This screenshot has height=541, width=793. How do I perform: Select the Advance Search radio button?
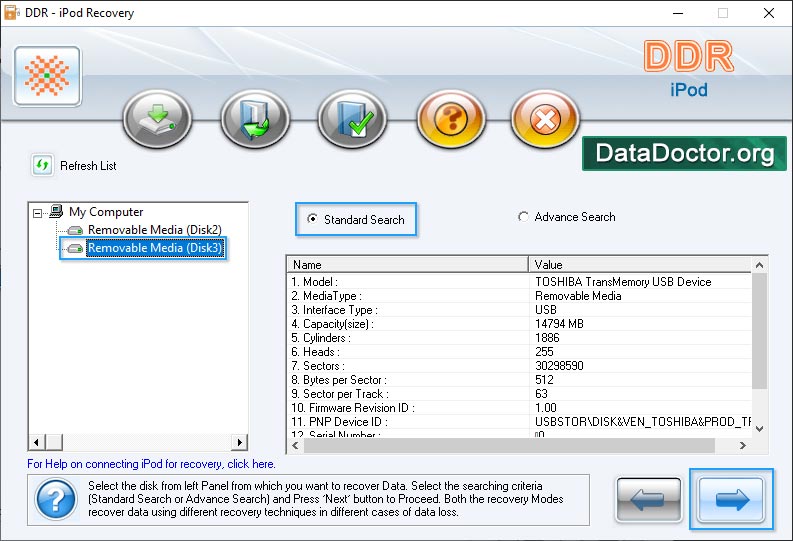coord(523,217)
